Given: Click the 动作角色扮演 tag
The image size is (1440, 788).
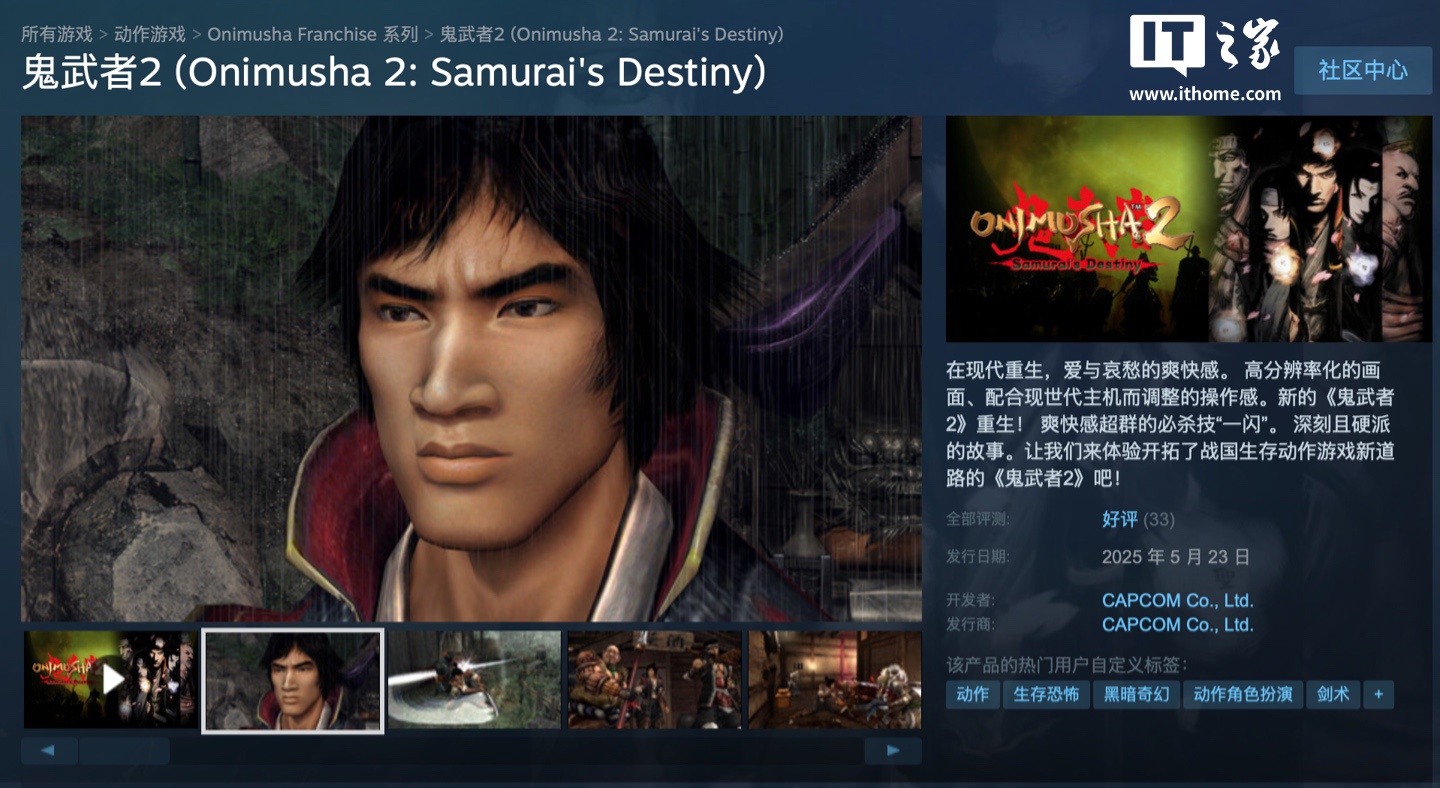Looking at the screenshot, I should tap(1243, 694).
